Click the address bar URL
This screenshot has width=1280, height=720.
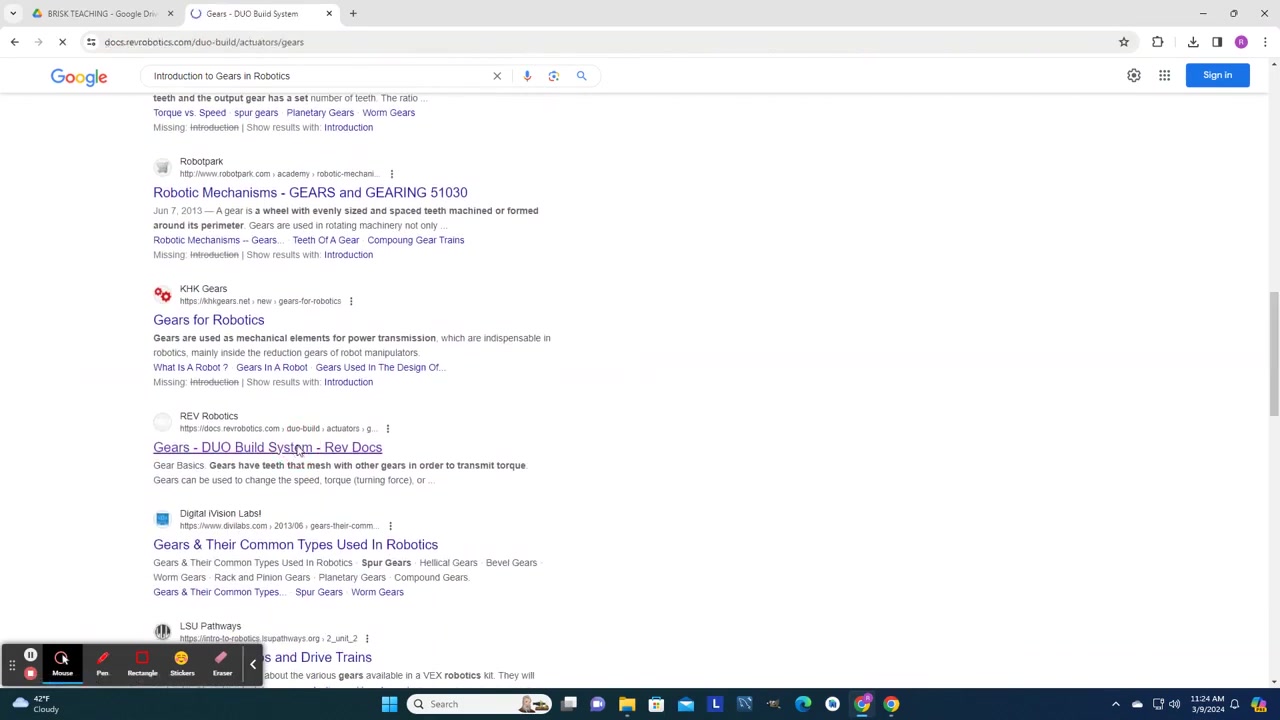click(x=204, y=42)
